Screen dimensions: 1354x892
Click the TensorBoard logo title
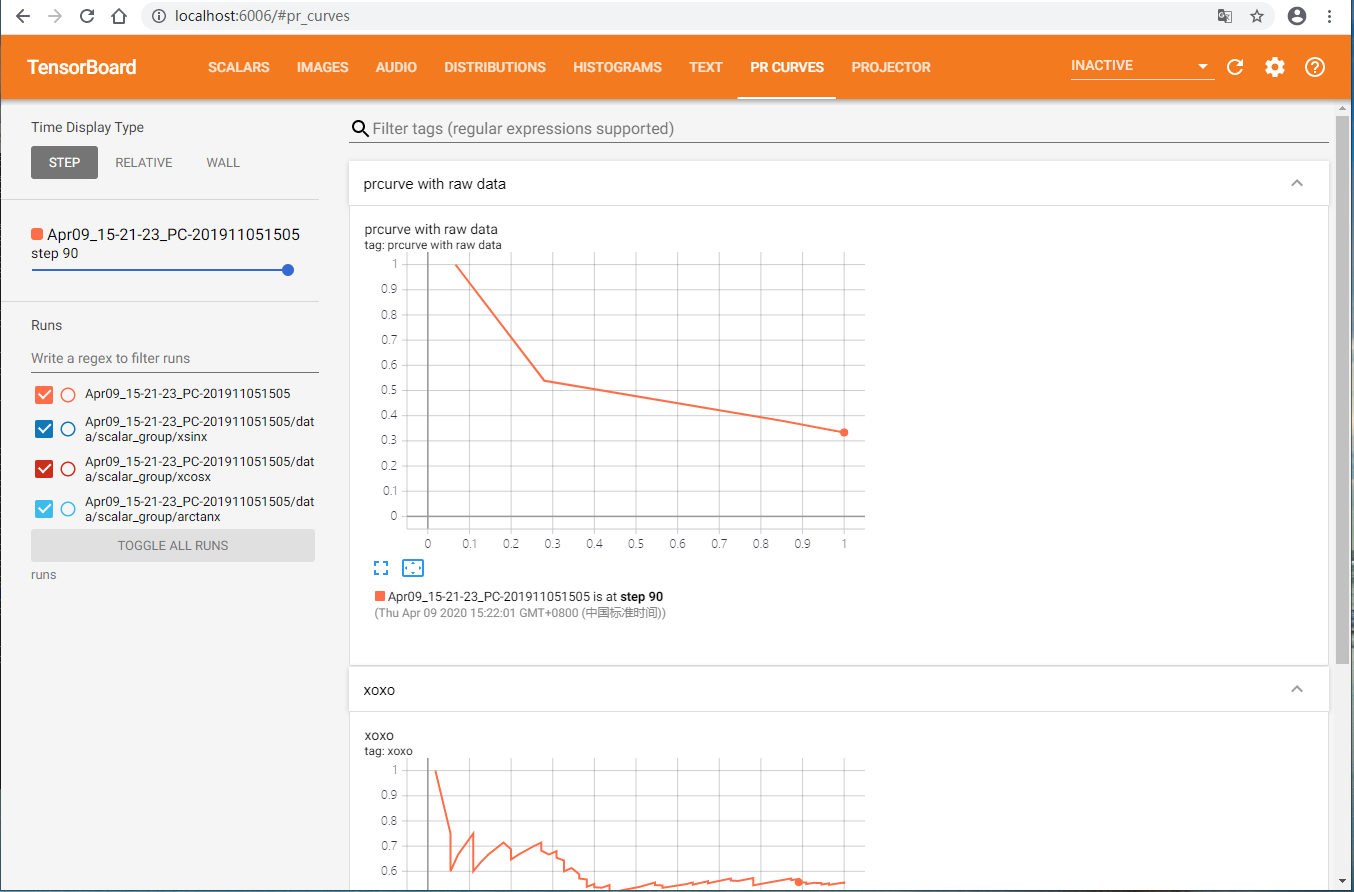82,67
